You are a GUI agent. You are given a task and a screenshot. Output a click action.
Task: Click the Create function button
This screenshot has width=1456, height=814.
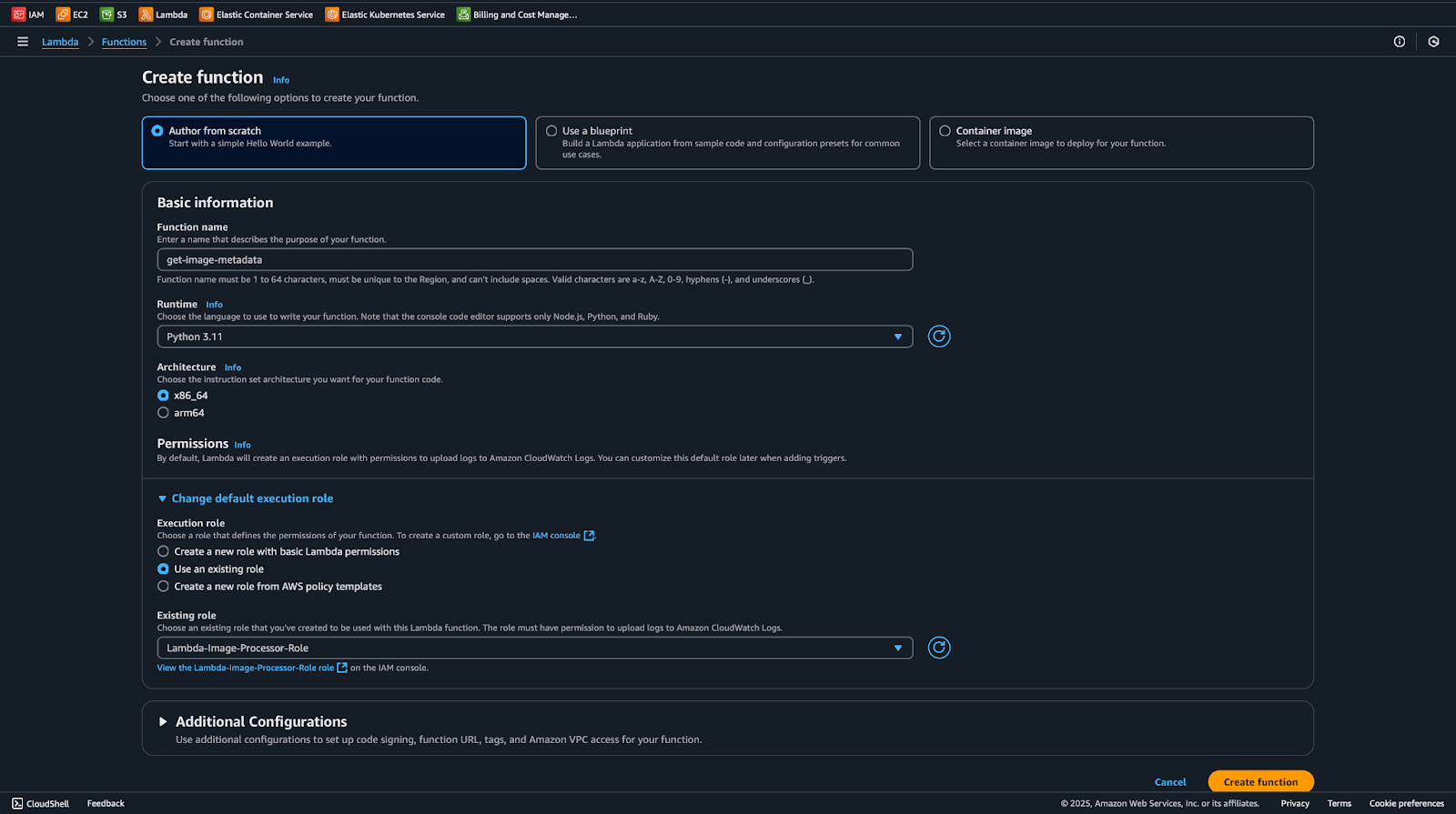click(x=1260, y=782)
